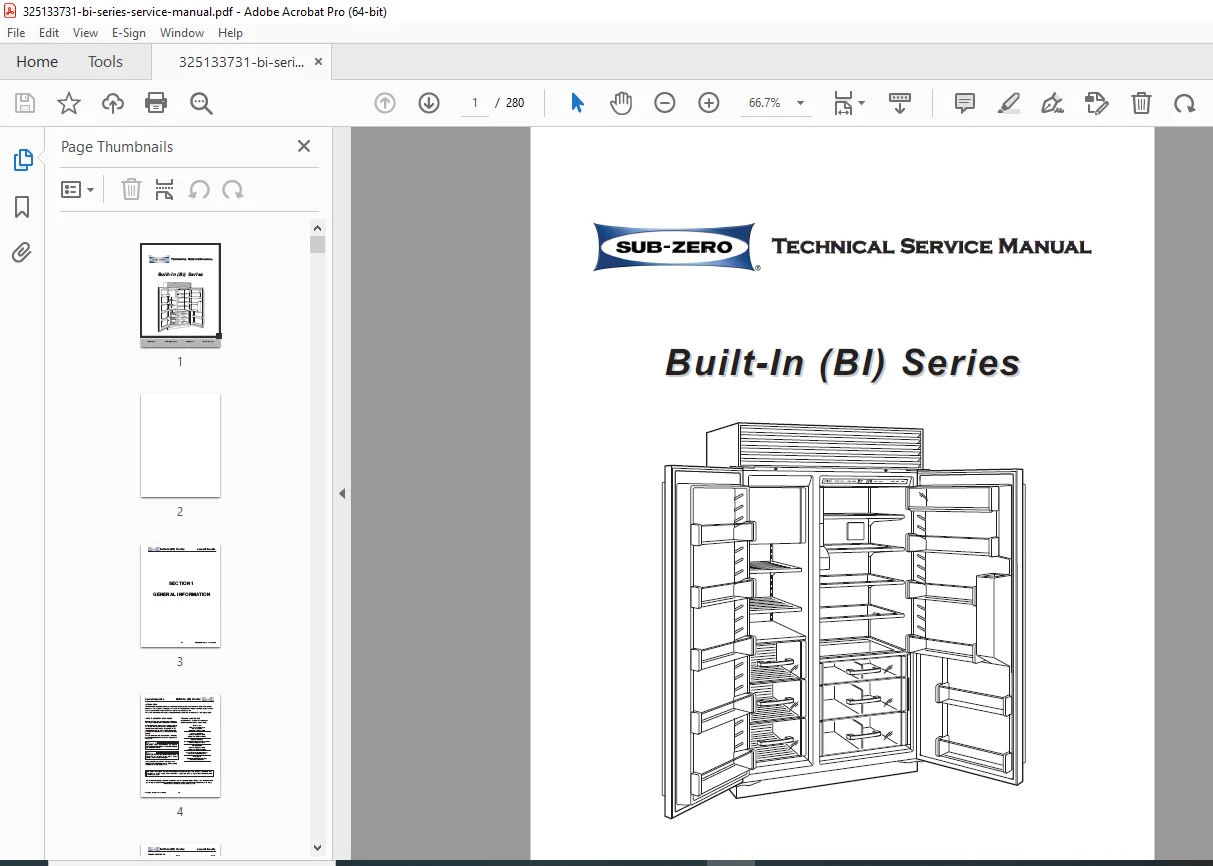Image resolution: width=1213 pixels, height=866 pixels.
Task: Open the View menu
Action: pos(86,33)
